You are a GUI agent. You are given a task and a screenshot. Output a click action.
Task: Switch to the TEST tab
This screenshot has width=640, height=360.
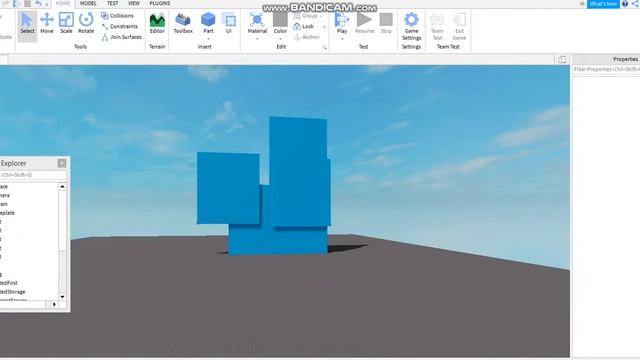point(112,3)
